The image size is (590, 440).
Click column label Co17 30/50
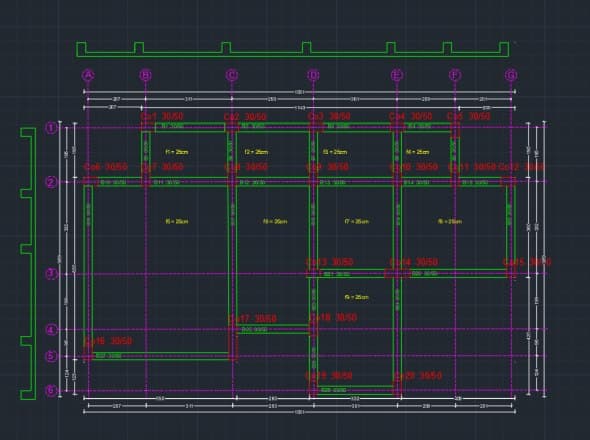[x=252, y=319]
